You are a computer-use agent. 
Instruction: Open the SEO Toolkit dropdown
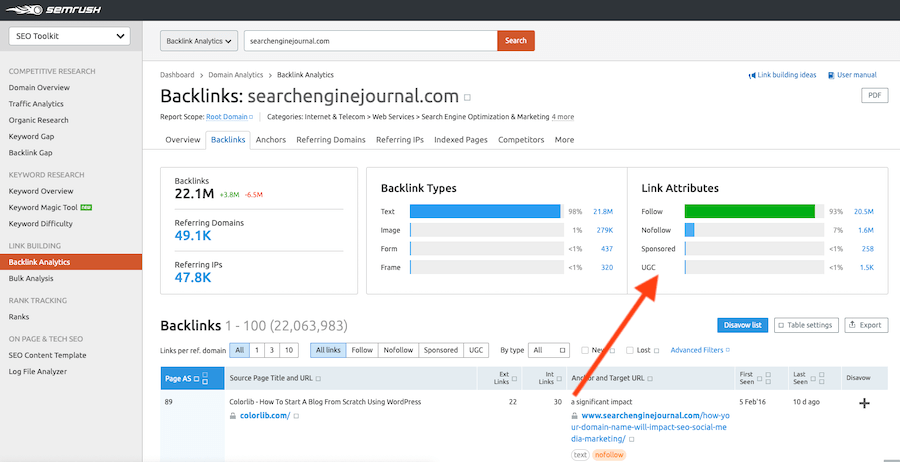click(69, 36)
